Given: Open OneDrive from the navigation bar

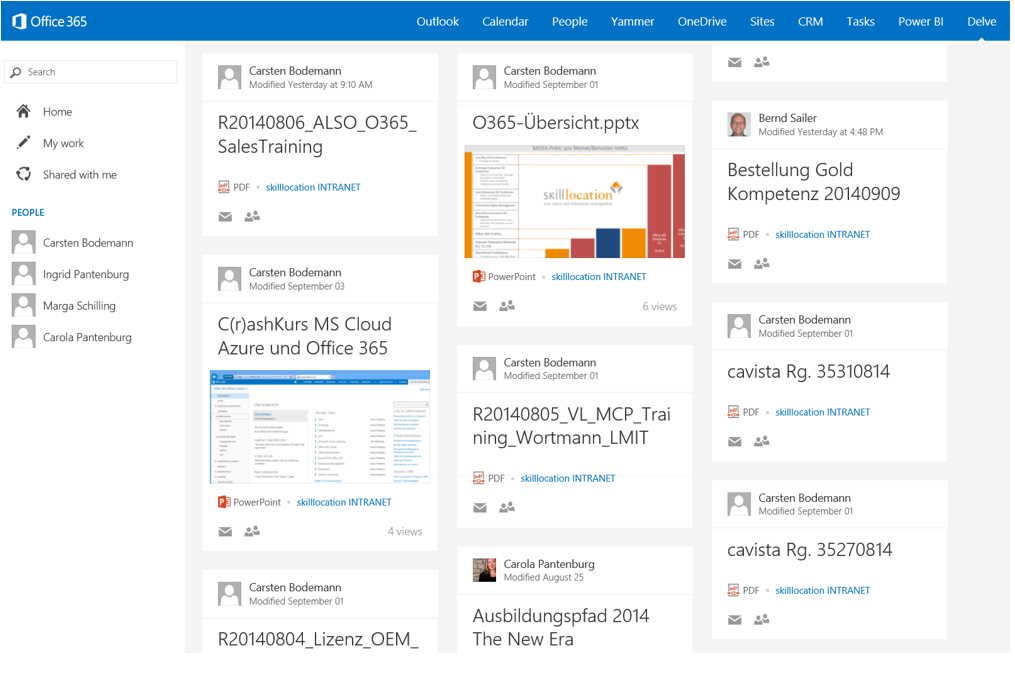Looking at the screenshot, I should tap(702, 21).
